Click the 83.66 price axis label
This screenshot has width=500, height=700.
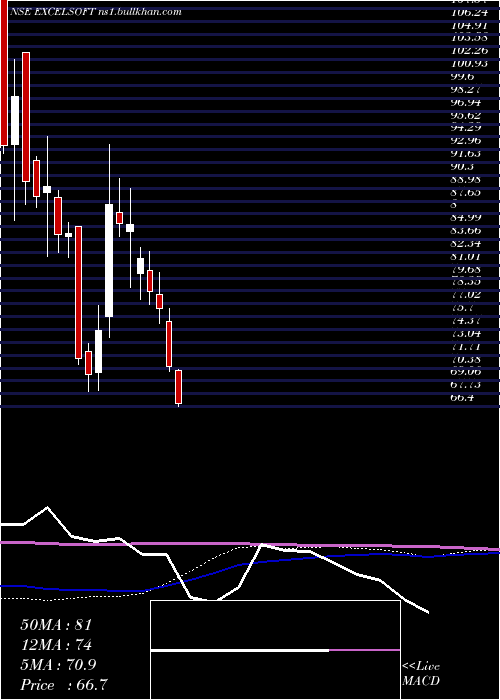pos(466,231)
